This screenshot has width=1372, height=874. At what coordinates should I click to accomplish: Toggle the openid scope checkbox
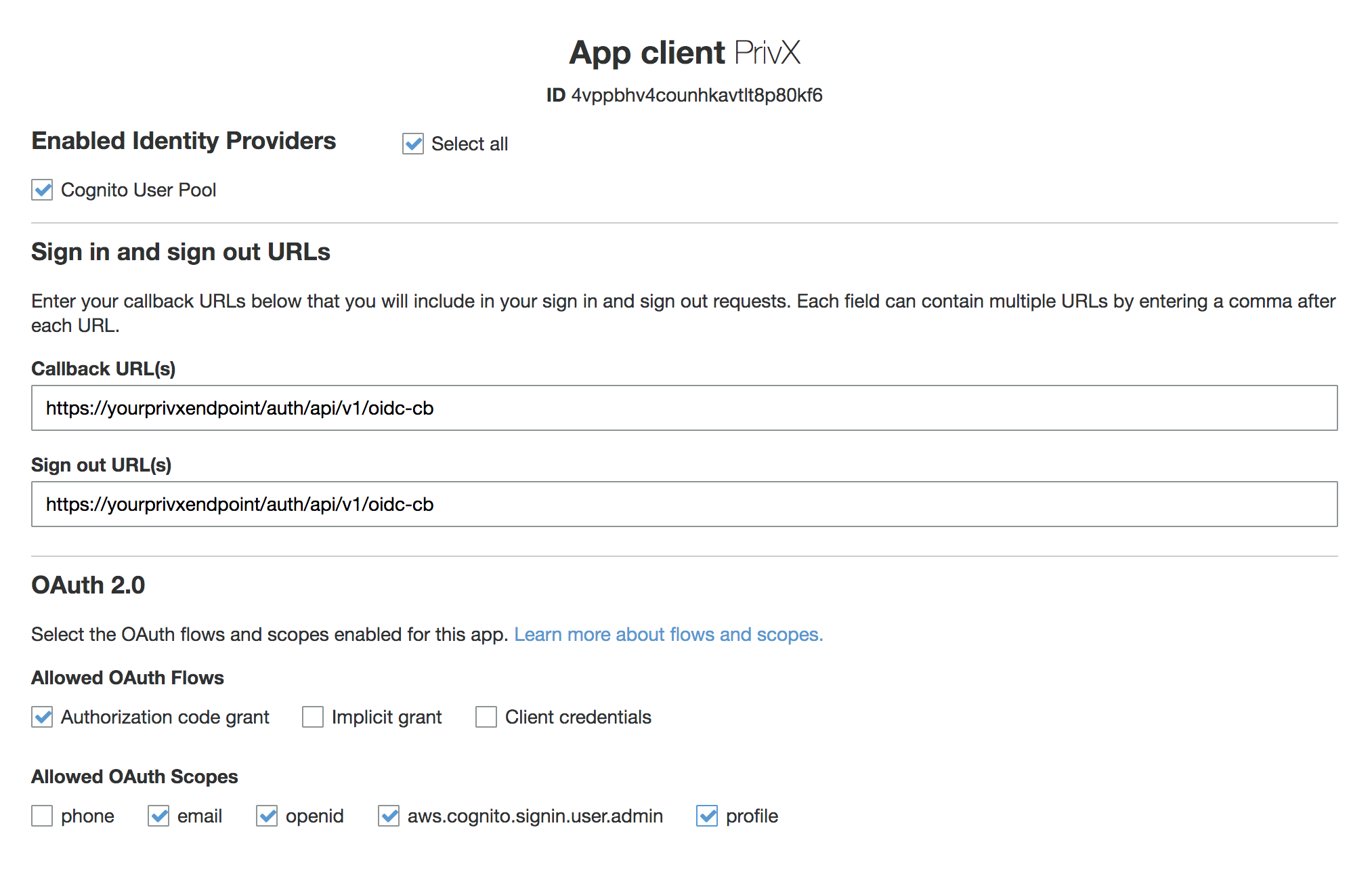point(267,816)
